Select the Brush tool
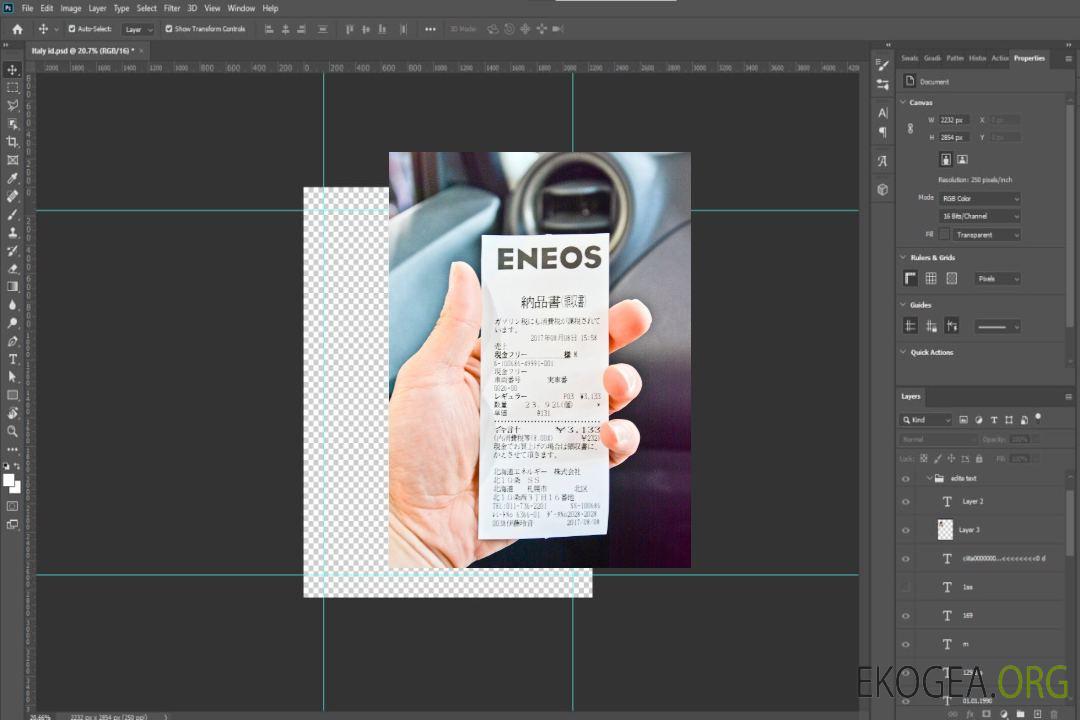 12,214
